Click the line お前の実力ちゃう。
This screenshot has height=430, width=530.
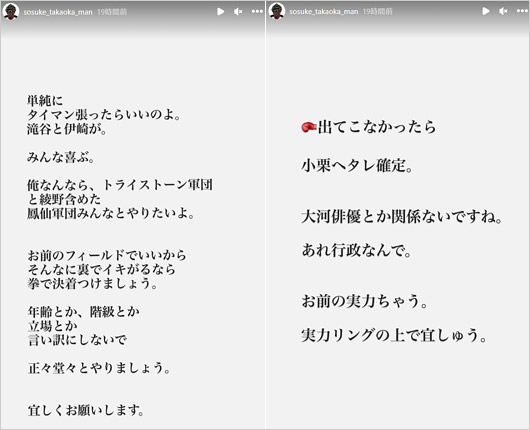tap(365, 302)
